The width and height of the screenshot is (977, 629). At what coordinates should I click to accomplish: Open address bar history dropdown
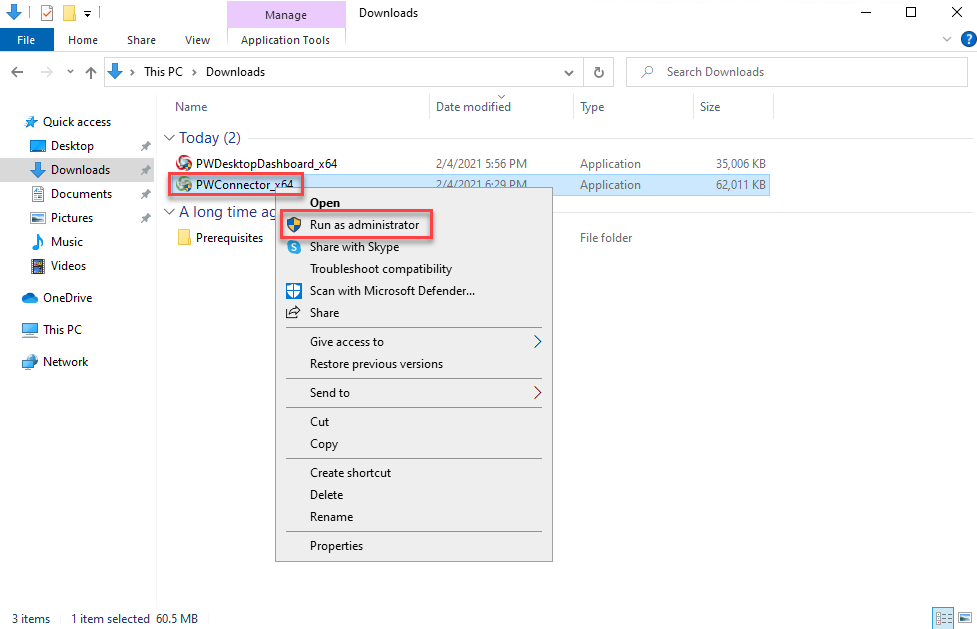568,72
